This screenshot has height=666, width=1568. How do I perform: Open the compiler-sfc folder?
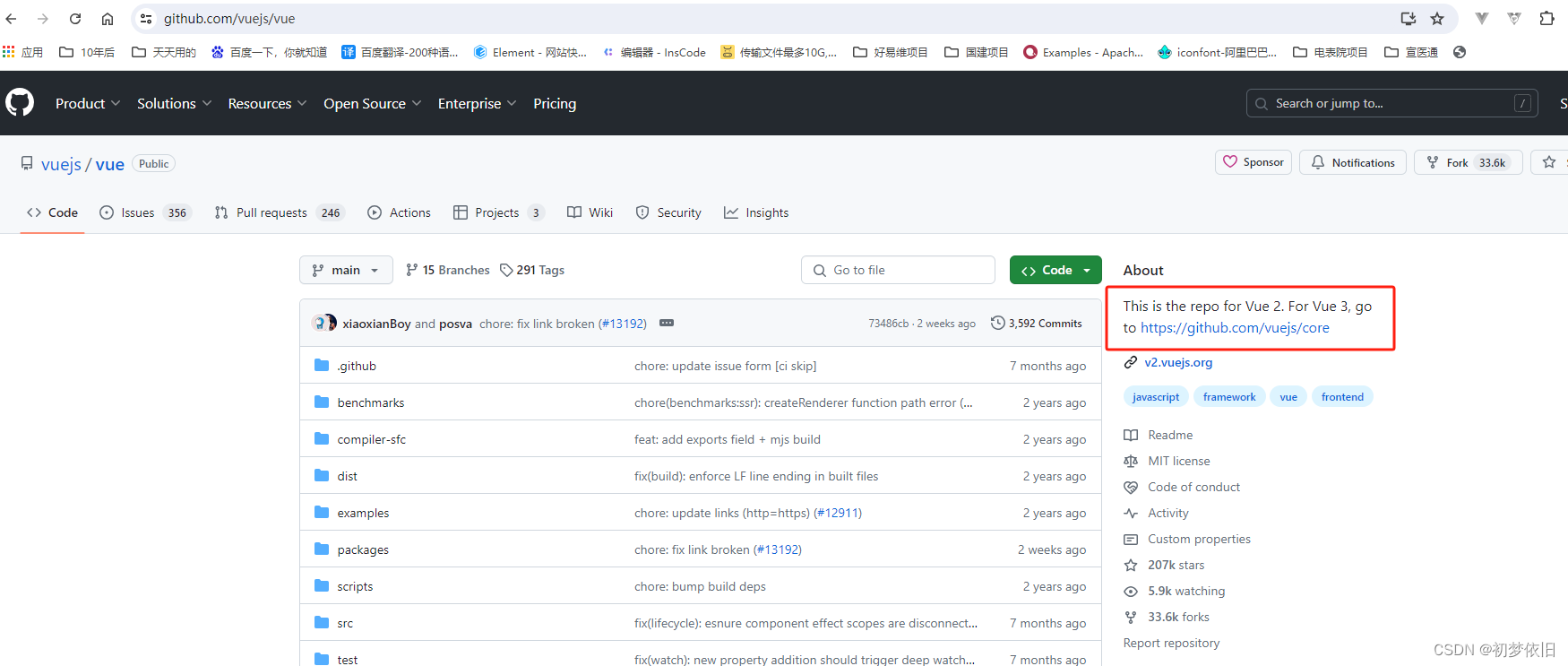pos(372,439)
